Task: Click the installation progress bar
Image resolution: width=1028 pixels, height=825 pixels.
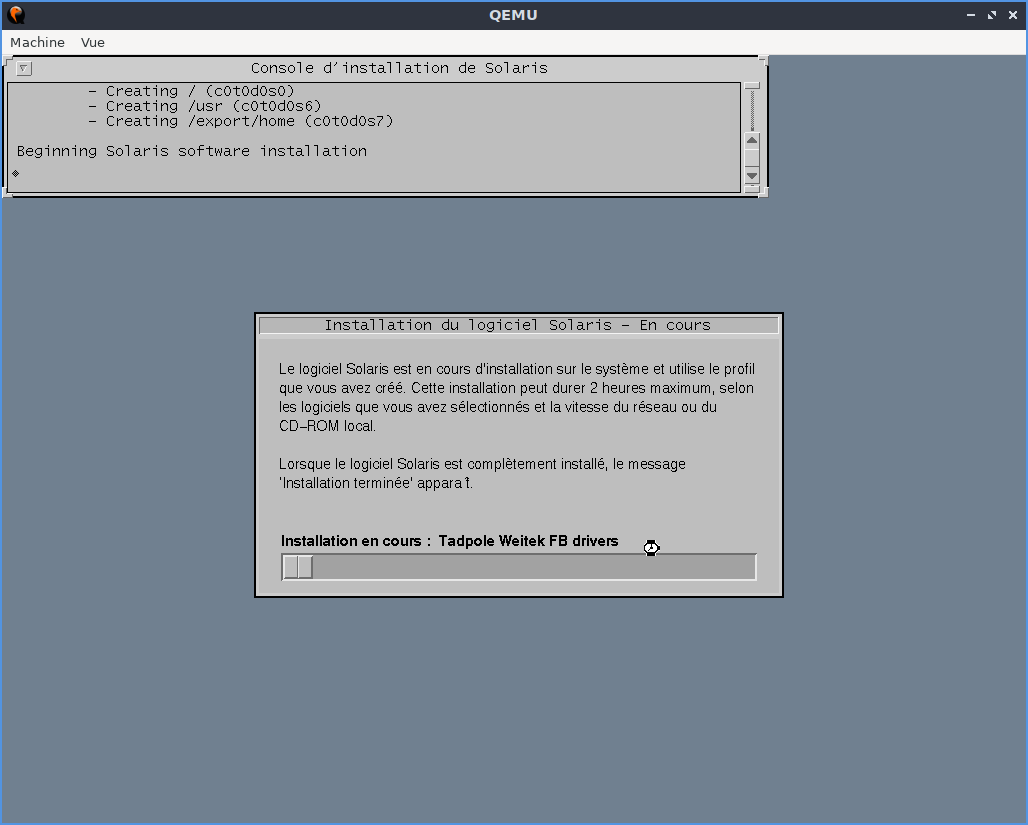Action: (x=519, y=567)
